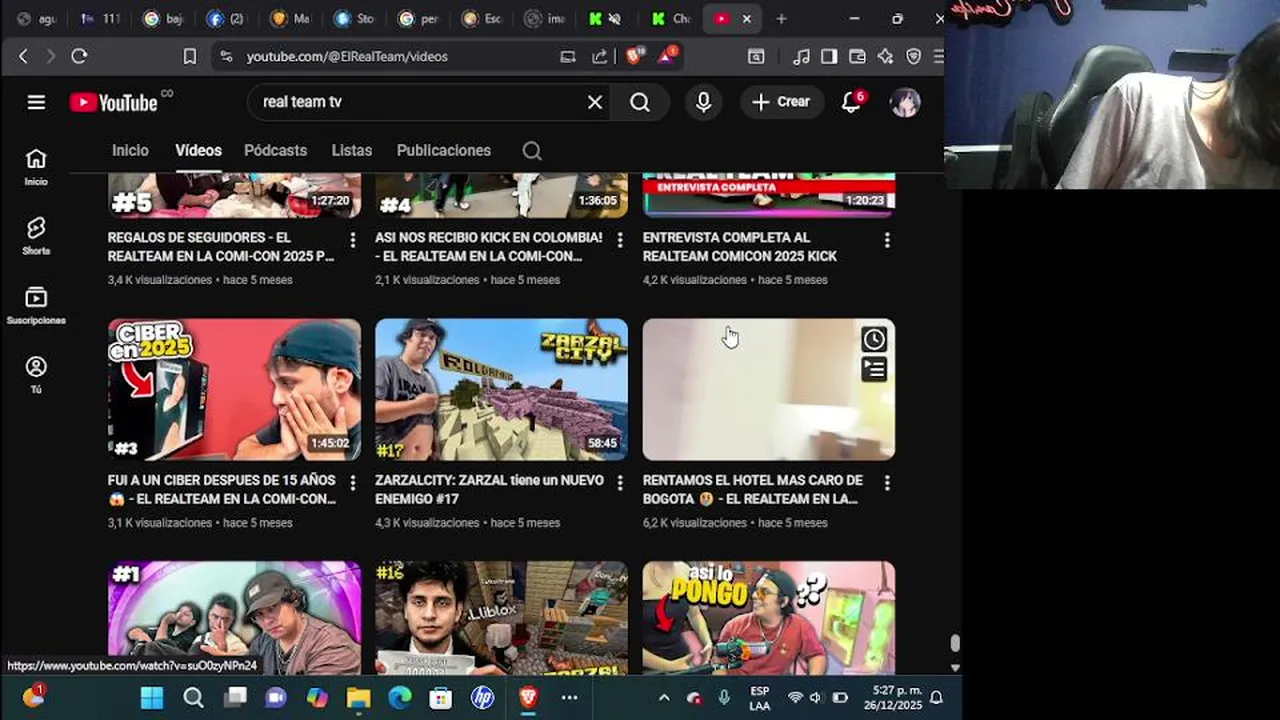Select the Vídeos channel tab
The width and height of the screenshot is (1280, 720).
coord(198,150)
